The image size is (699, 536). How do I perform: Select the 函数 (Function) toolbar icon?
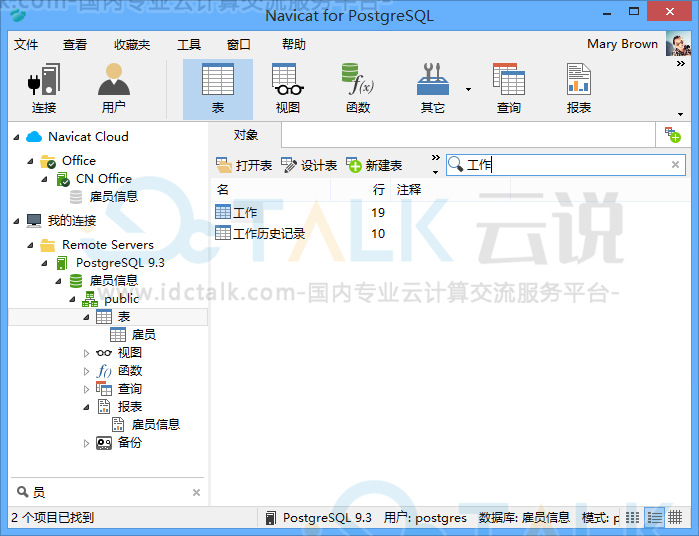tap(358, 89)
